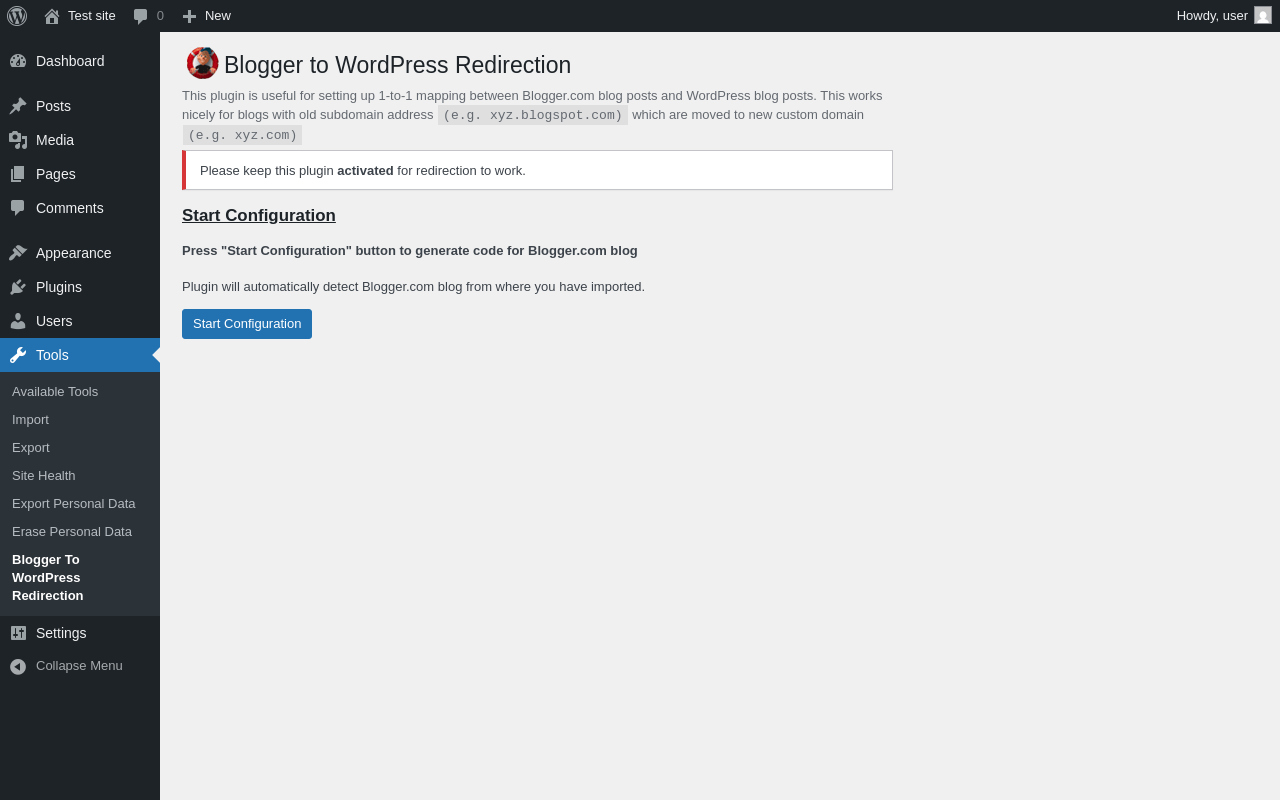Click the plus New icon
The width and height of the screenshot is (1280, 800).
[x=189, y=16]
